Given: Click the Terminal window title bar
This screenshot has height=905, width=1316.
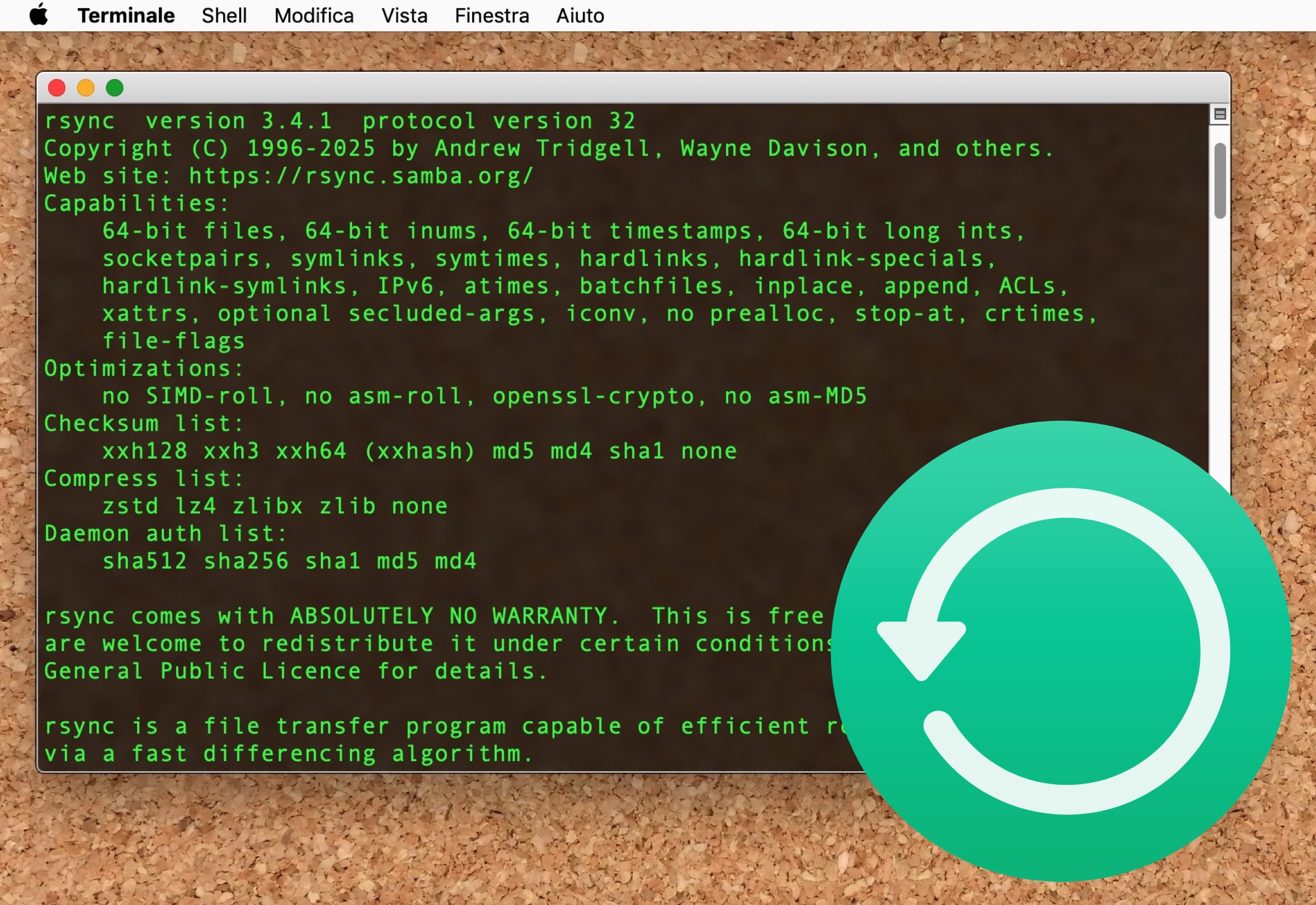Looking at the screenshot, I should click(623, 88).
